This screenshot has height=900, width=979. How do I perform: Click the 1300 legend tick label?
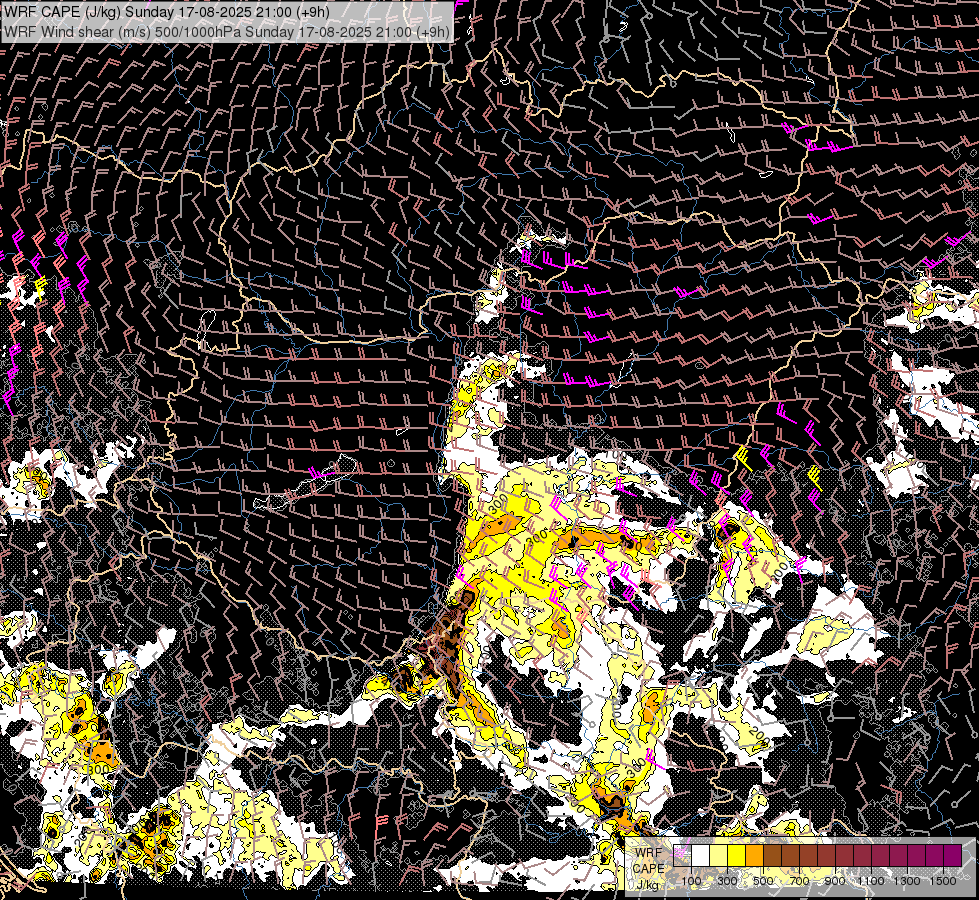(907, 881)
